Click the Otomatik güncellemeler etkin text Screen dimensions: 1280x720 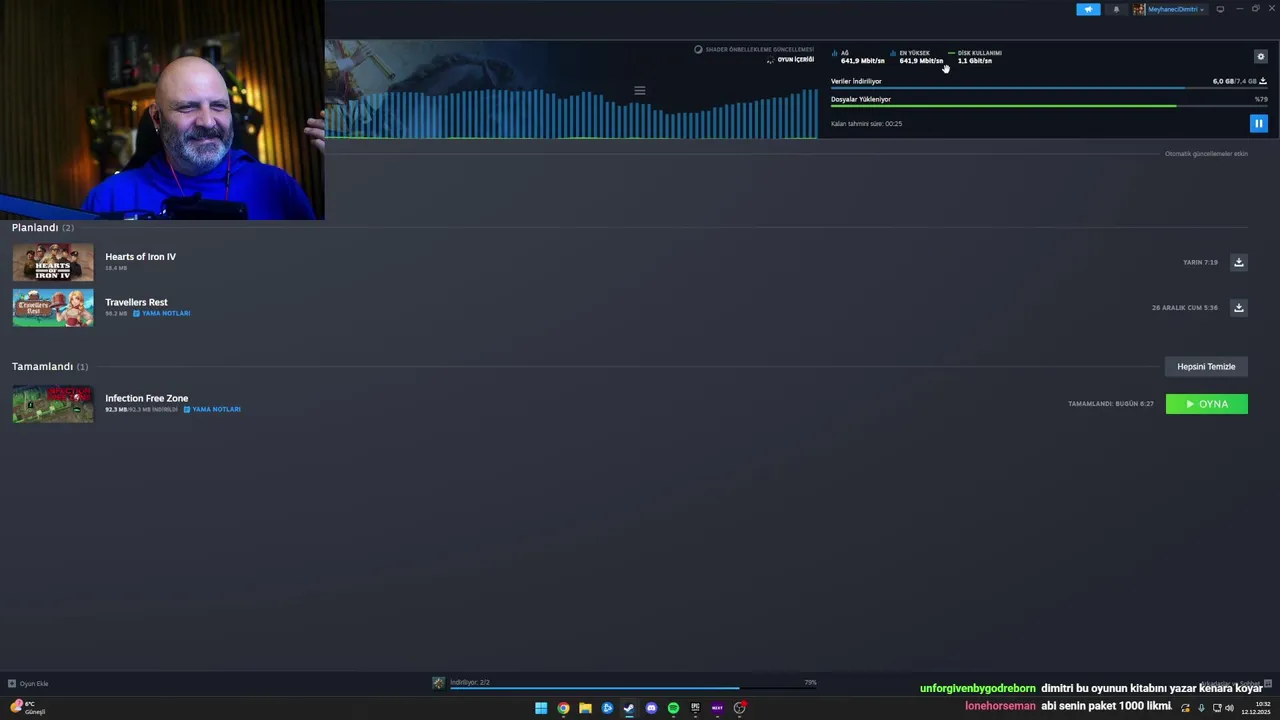(x=1206, y=154)
